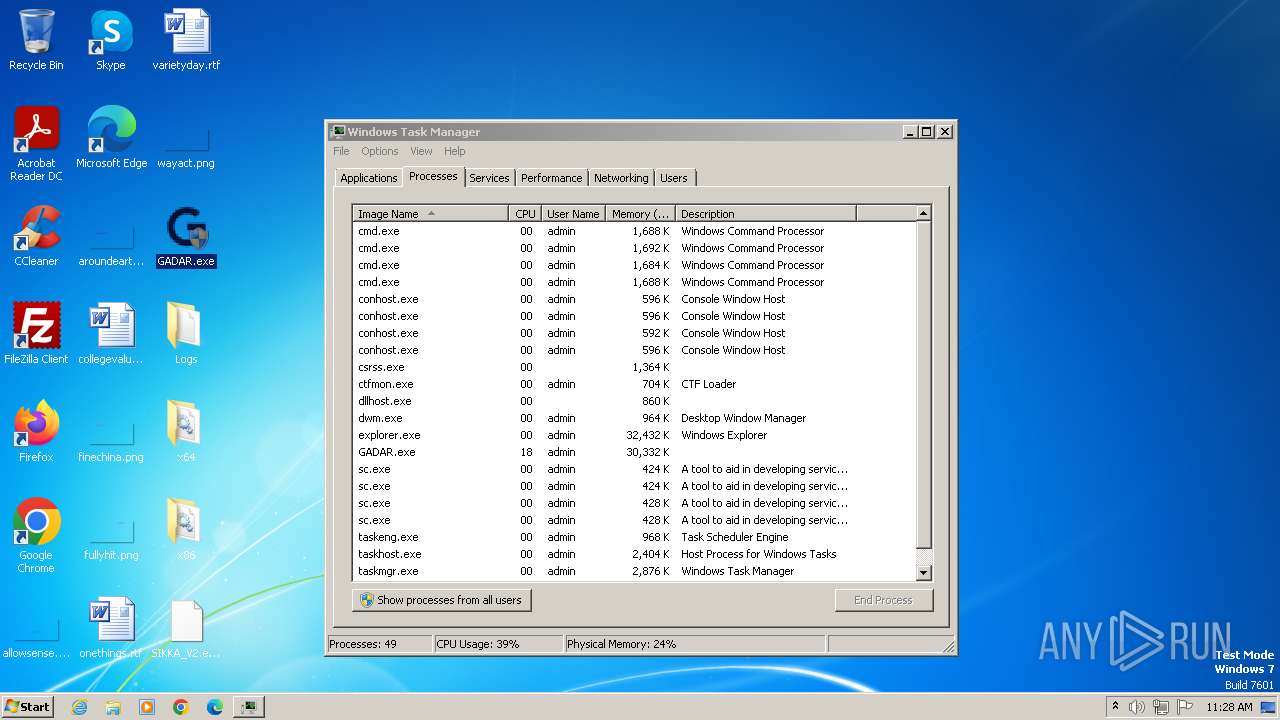Open the File menu in Task Manager

pyautogui.click(x=341, y=151)
